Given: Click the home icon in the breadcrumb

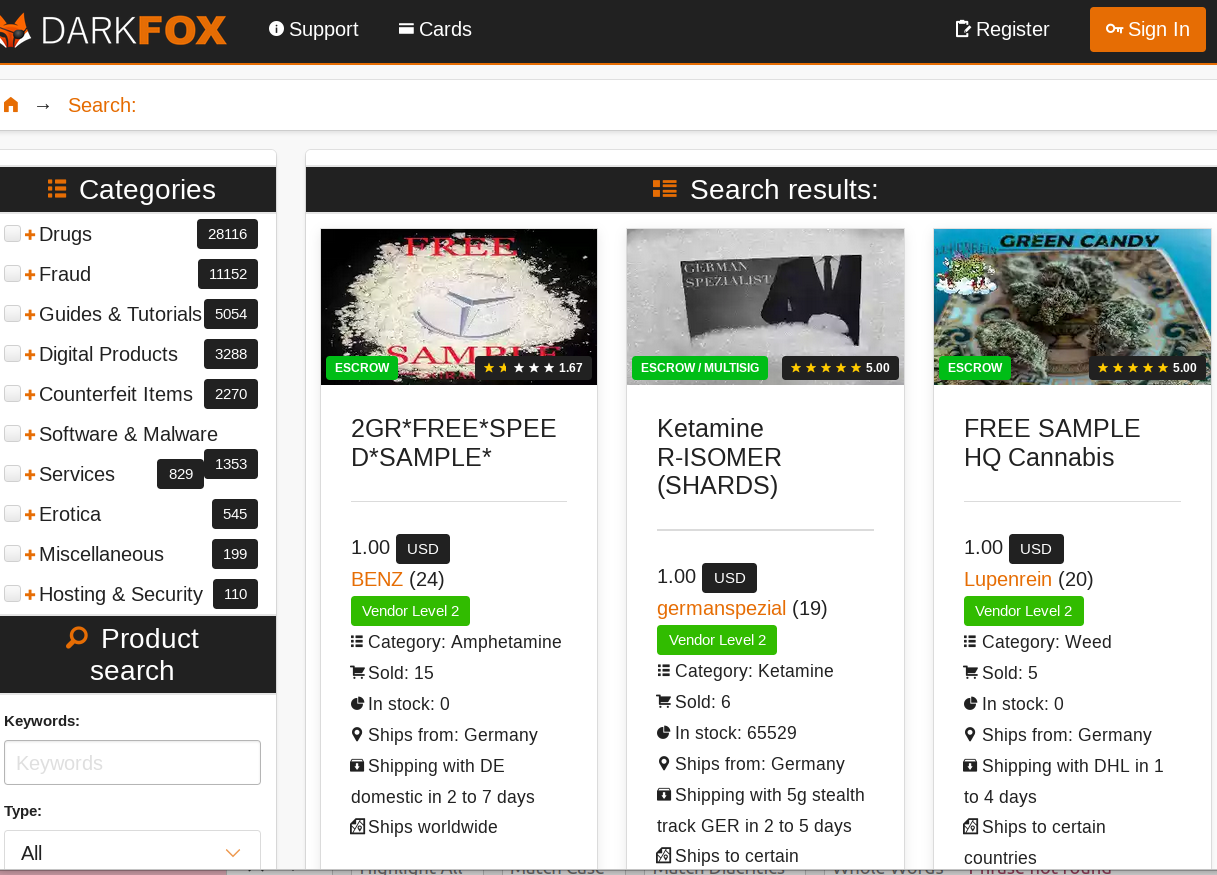Looking at the screenshot, I should pos(11,104).
